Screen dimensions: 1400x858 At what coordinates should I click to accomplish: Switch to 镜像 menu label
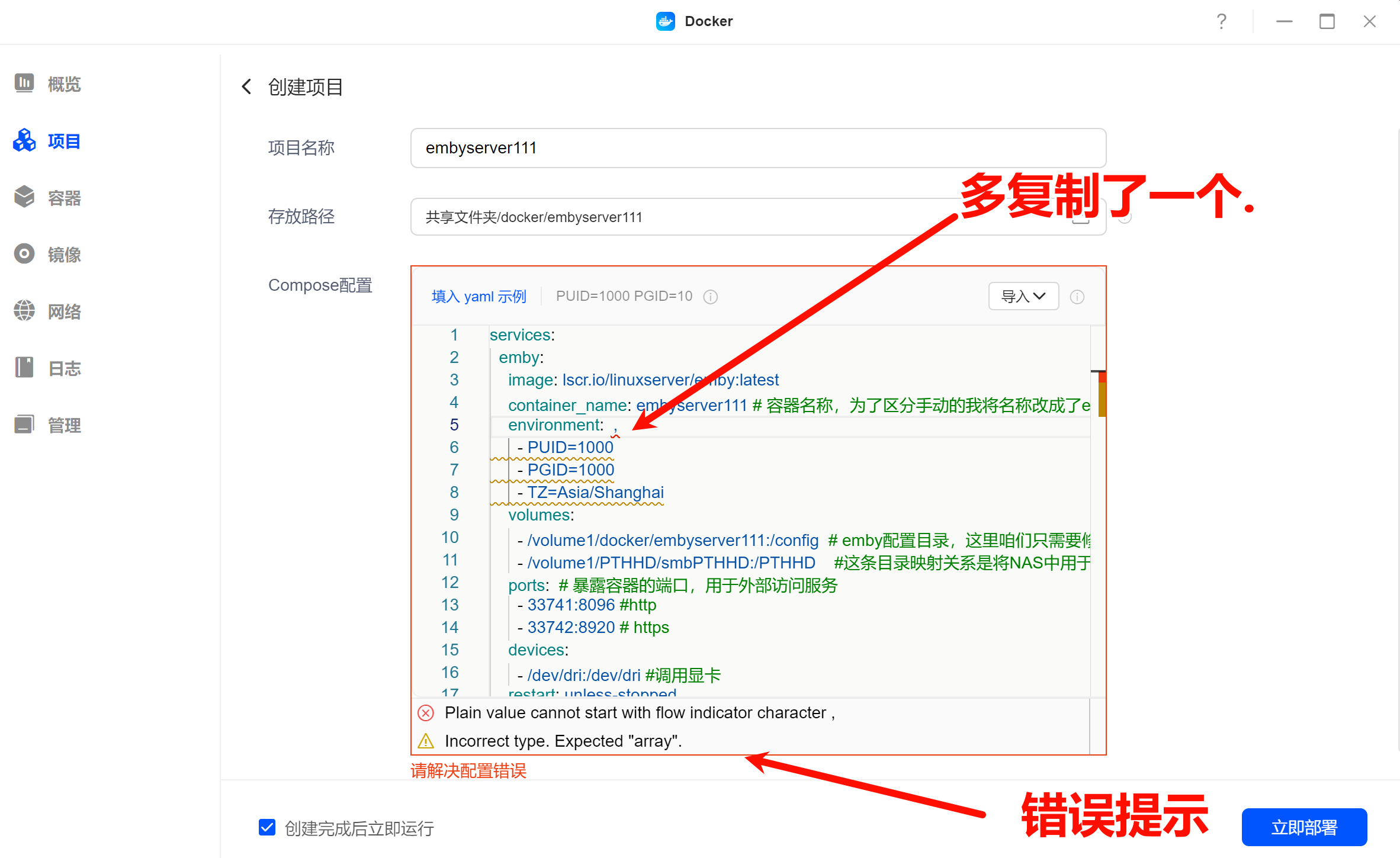click(64, 255)
